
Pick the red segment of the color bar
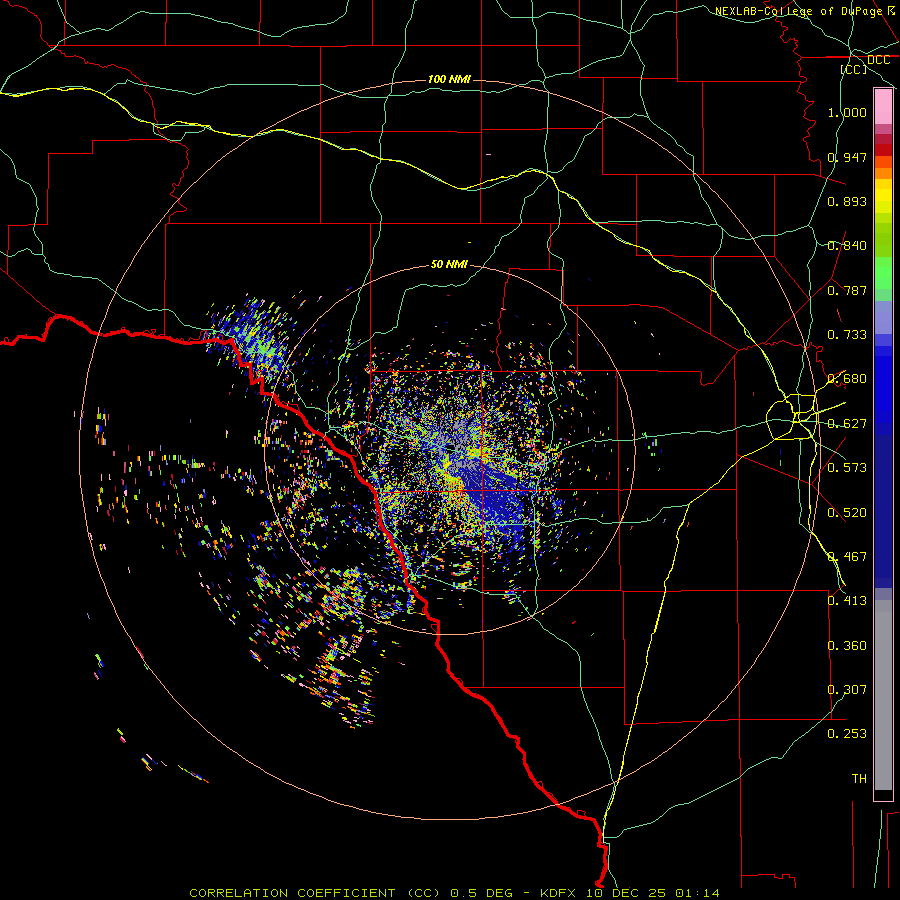tap(883, 150)
